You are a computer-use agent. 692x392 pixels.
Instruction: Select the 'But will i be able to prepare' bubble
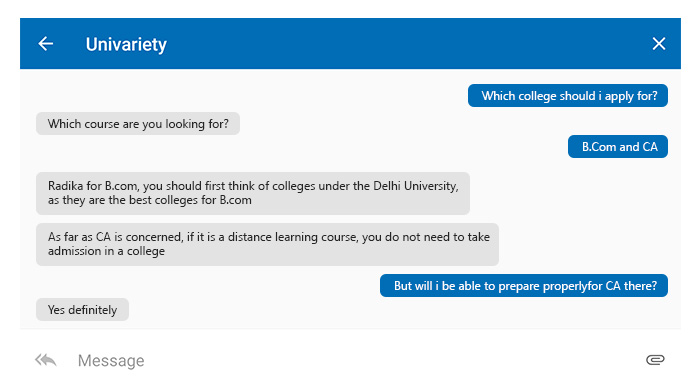point(523,286)
